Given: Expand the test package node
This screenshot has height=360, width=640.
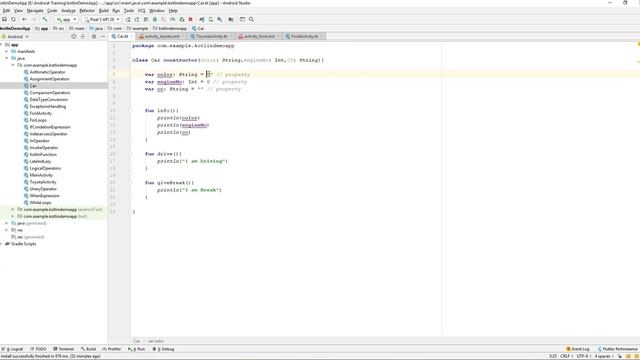Looking at the screenshot, I should 13,216.
